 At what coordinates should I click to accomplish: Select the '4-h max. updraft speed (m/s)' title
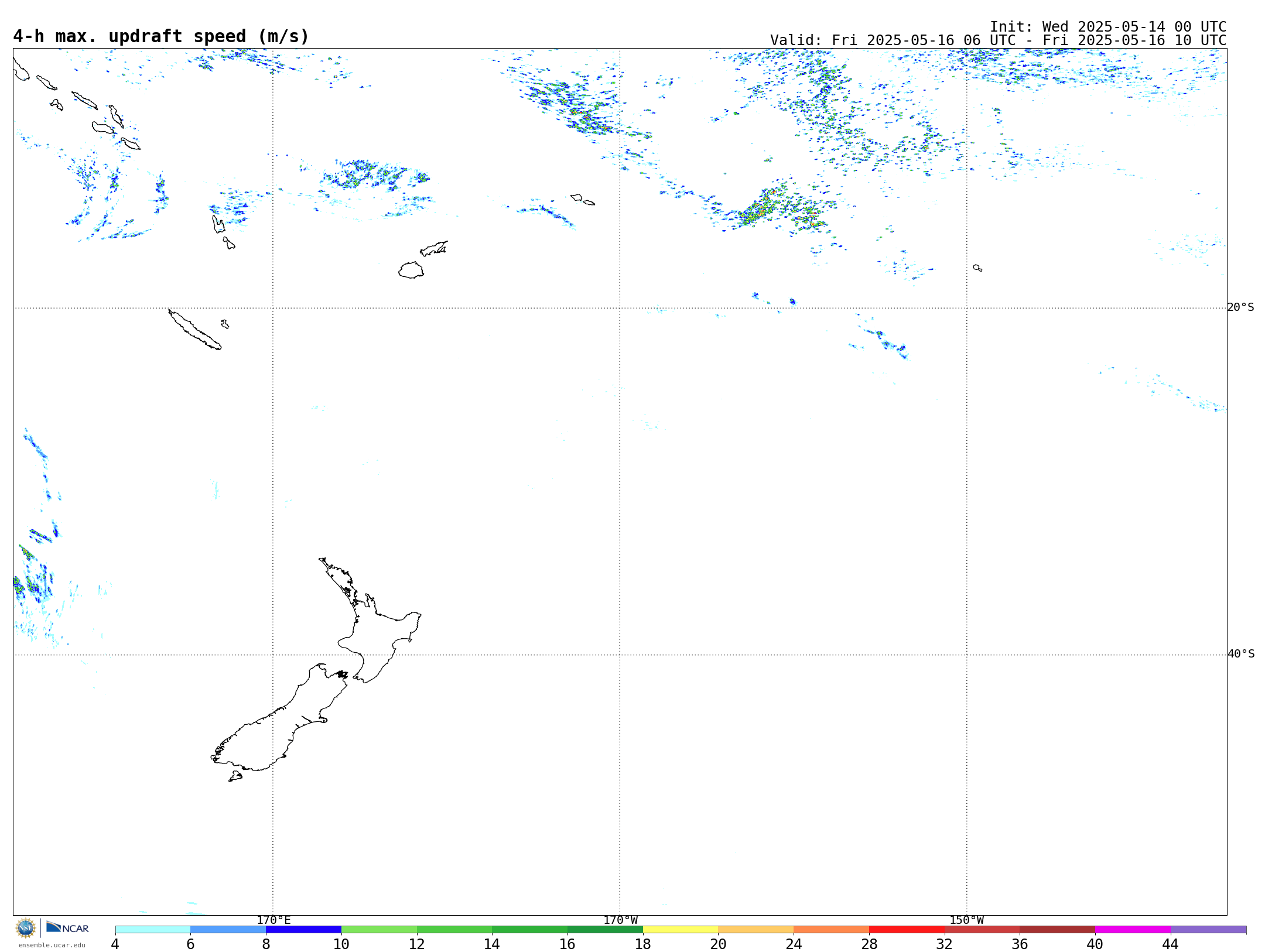tap(161, 36)
